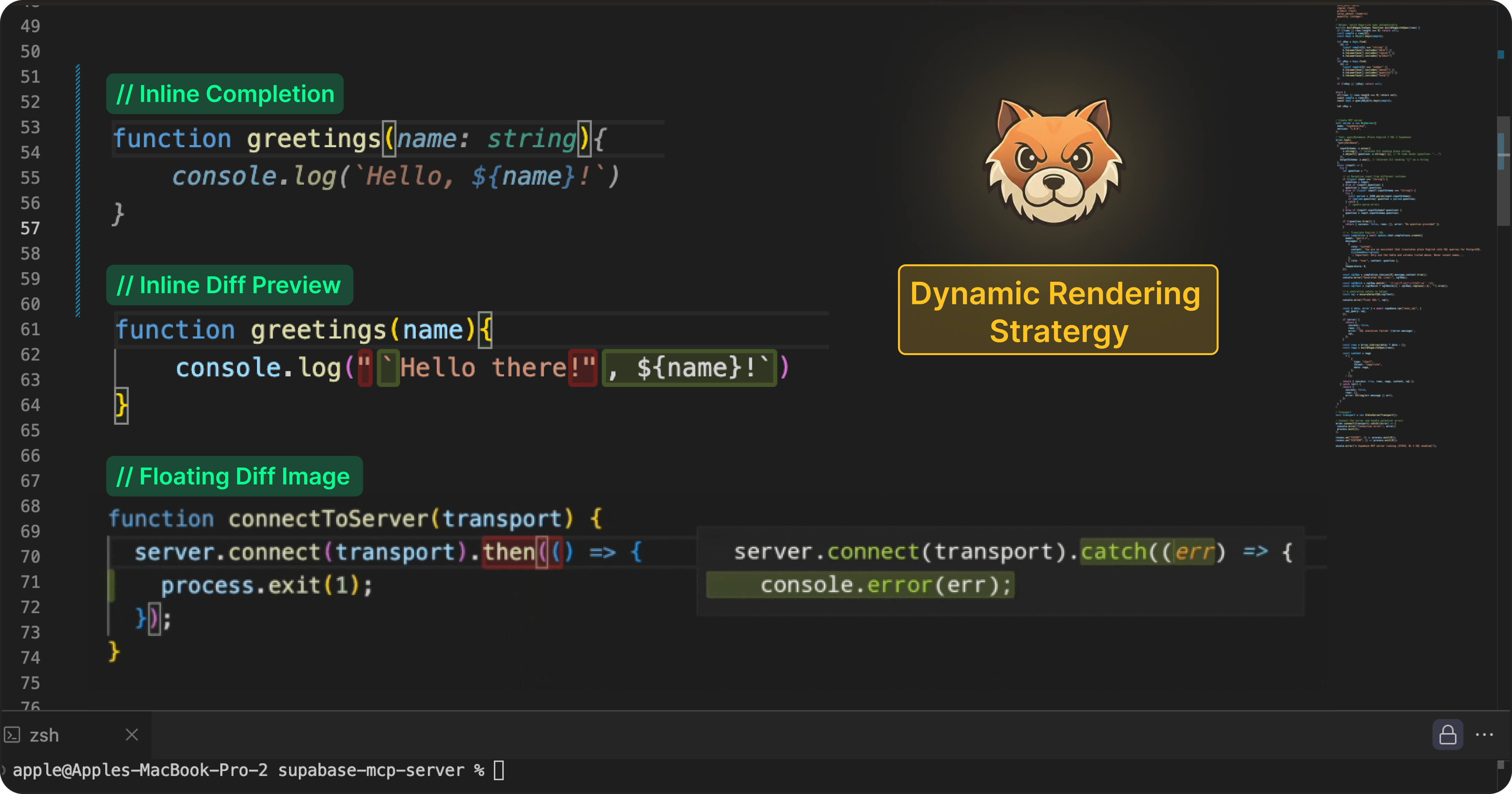Image resolution: width=1512 pixels, height=794 pixels.
Task: Click 'function greetings(name){' diff preview line
Action: coord(303,330)
